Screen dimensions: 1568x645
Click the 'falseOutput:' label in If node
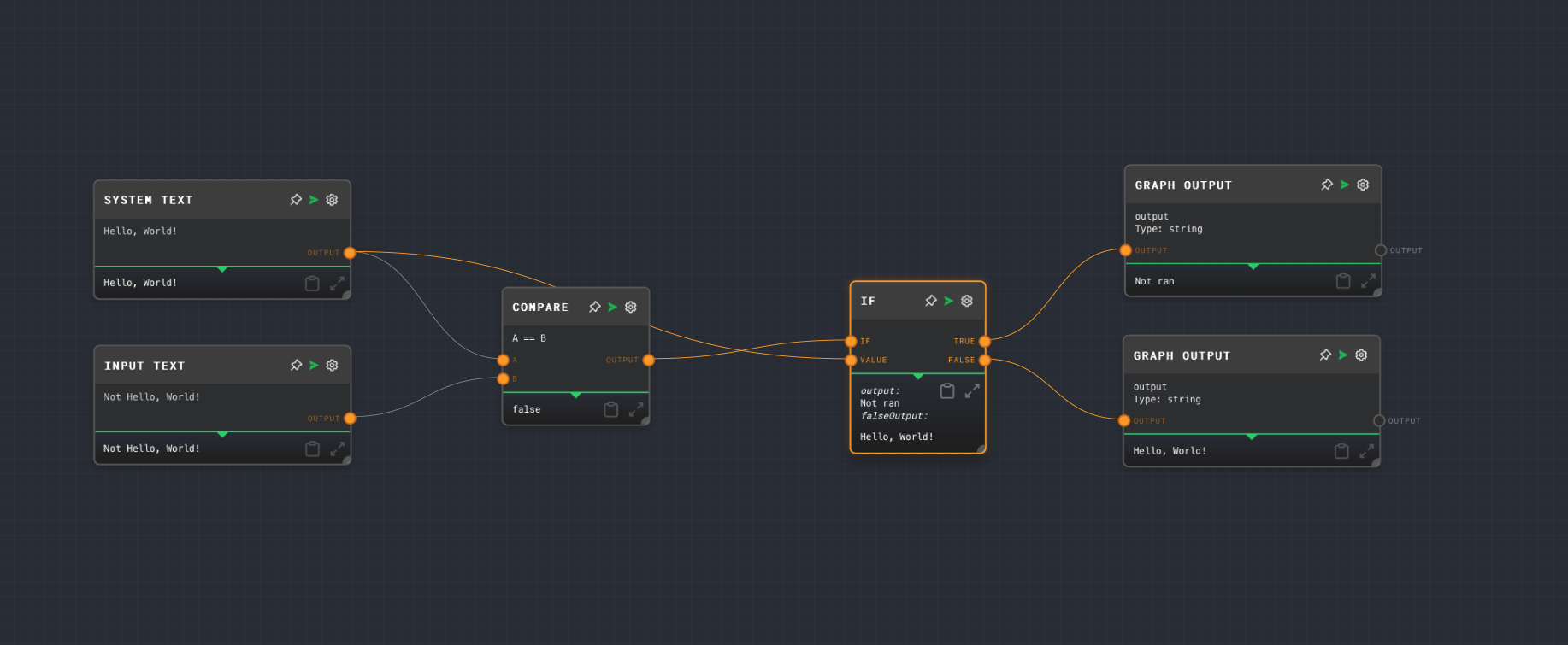[894, 416]
